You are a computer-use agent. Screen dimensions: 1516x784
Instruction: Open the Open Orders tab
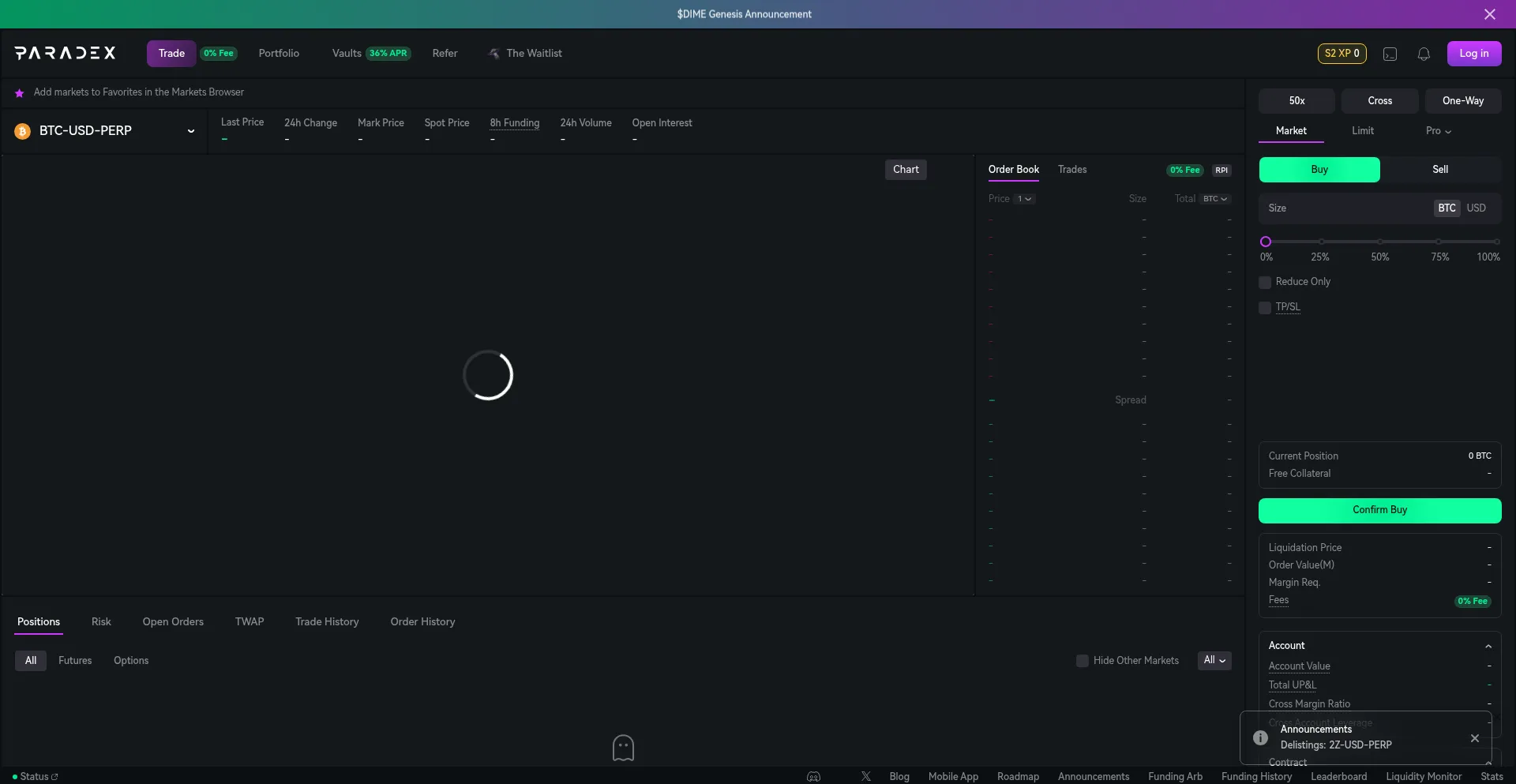(x=173, y=622)
